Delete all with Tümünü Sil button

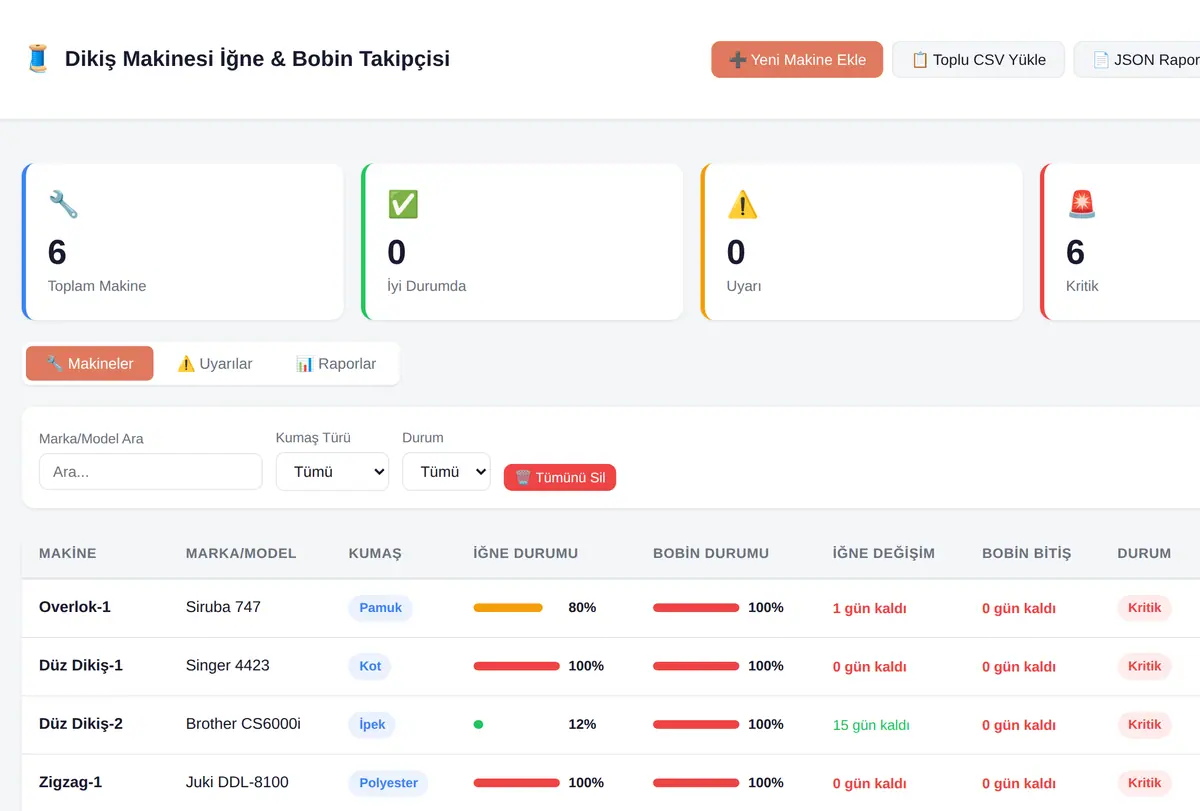pos(560,477)
